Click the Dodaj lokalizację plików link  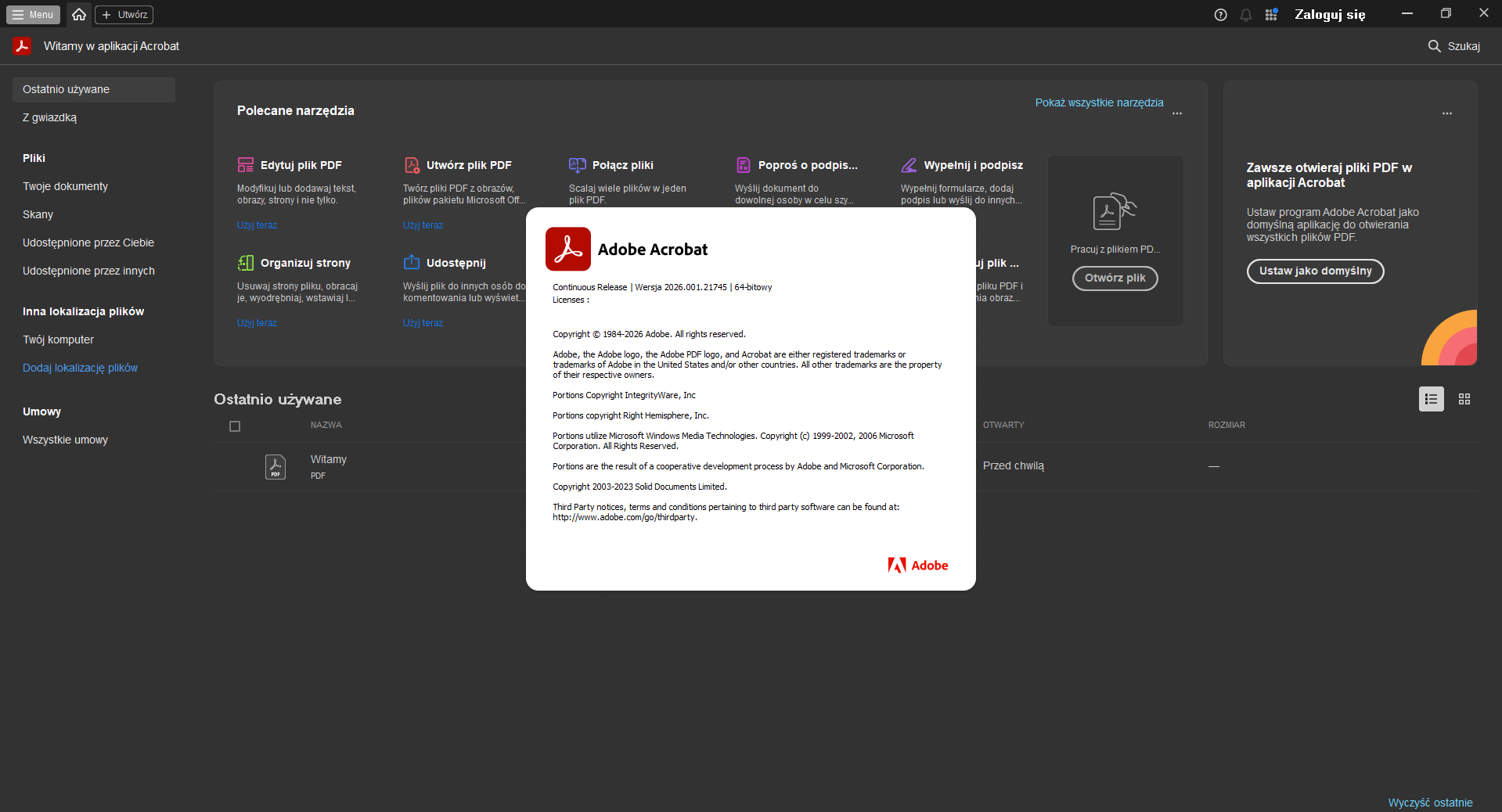tap(80, 368)
